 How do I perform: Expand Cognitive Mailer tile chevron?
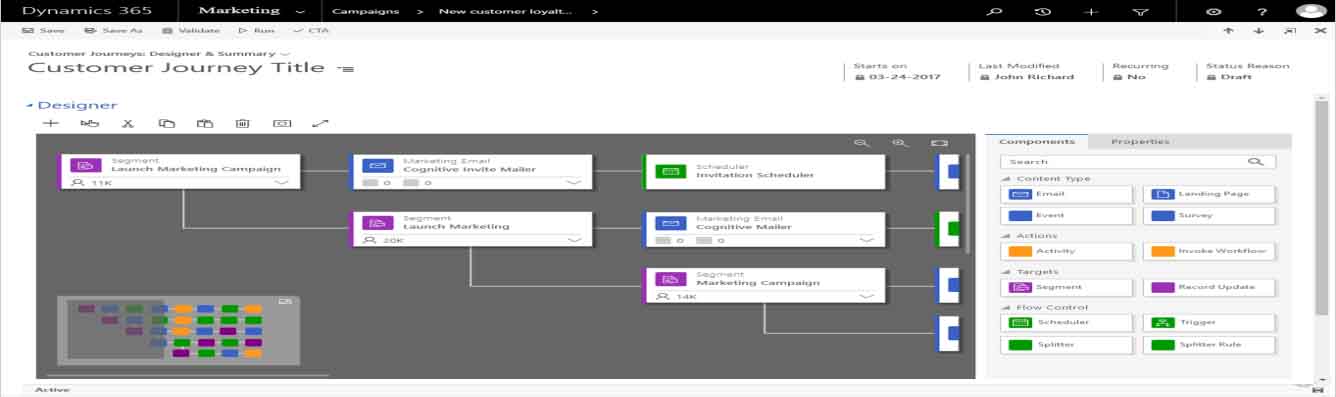866,240
